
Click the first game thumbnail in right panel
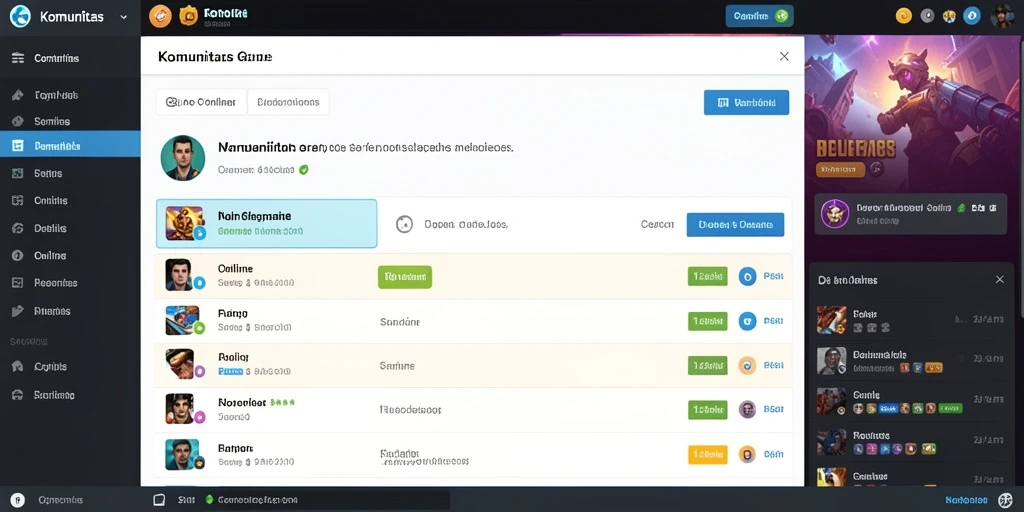pos(831,320)
